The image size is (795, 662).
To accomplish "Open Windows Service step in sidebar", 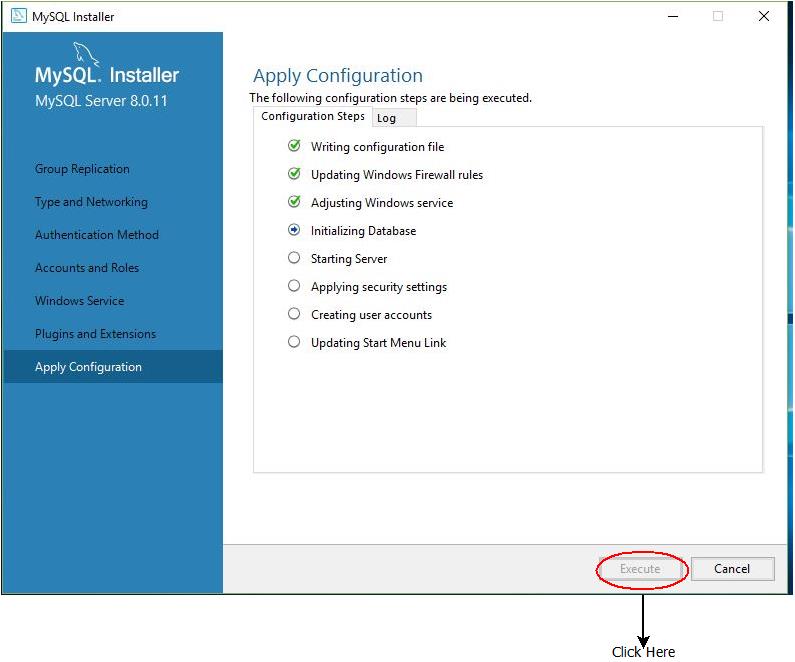I will 80,301.
